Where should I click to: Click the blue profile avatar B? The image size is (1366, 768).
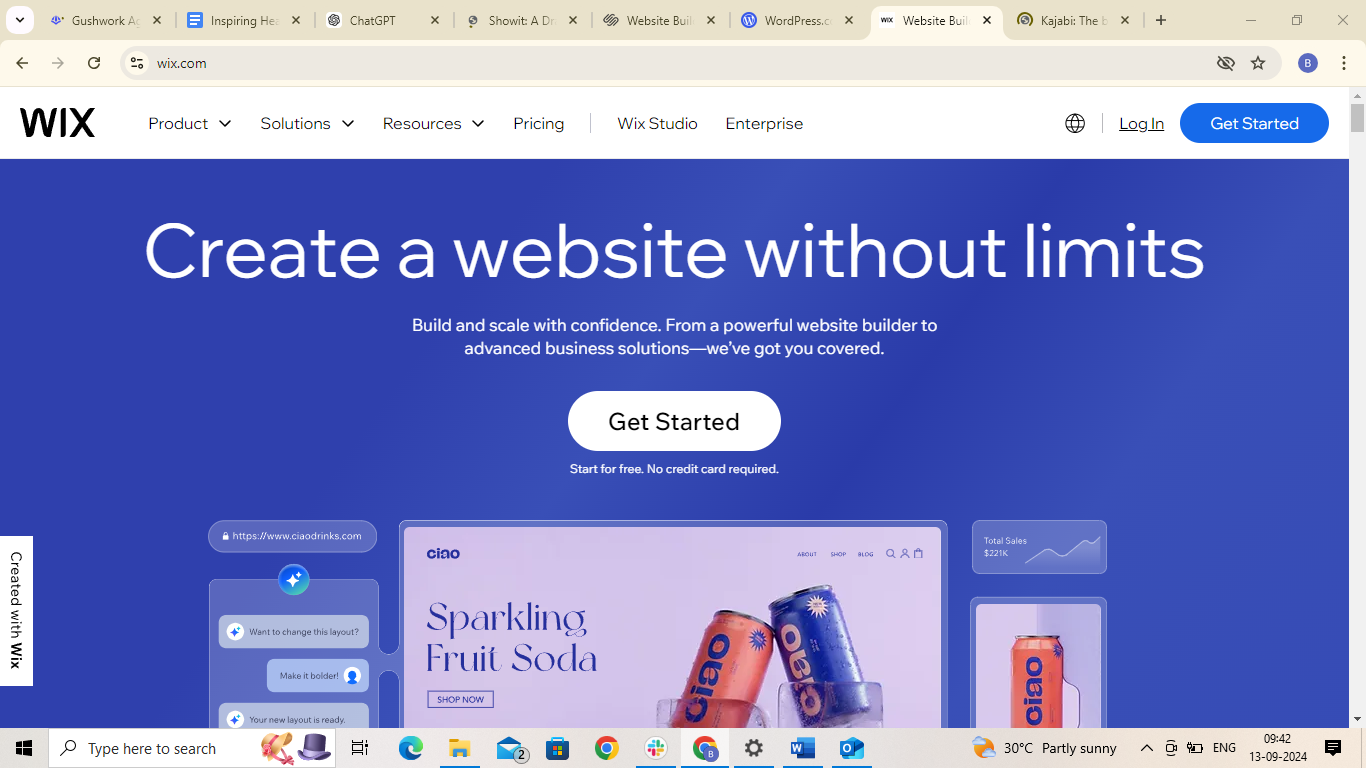click(1308, 63)
